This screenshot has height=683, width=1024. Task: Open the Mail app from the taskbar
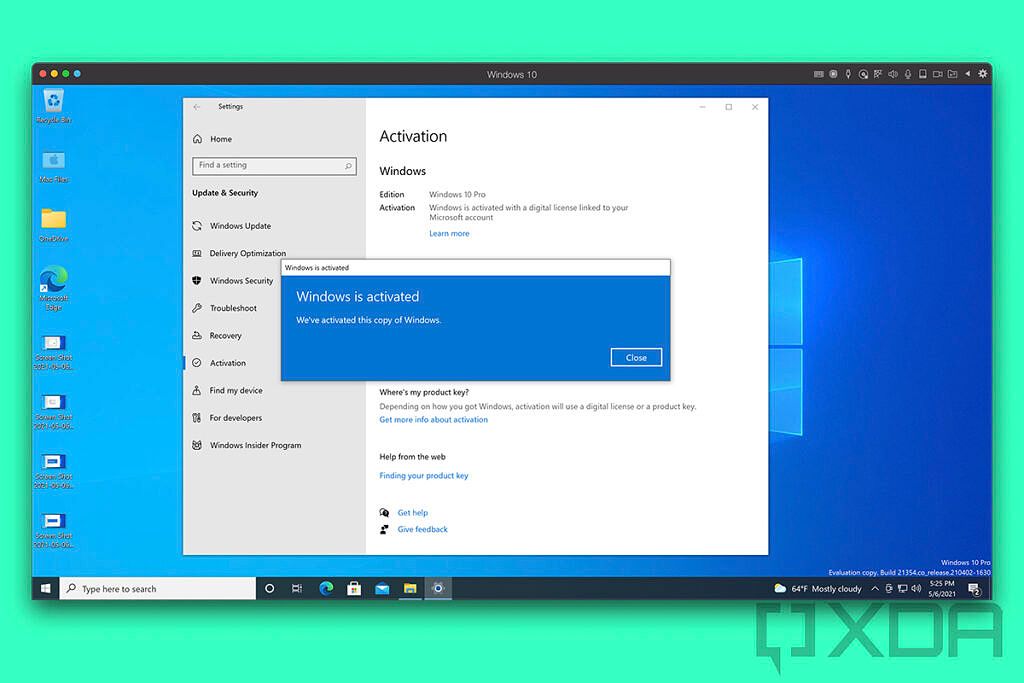382,588
